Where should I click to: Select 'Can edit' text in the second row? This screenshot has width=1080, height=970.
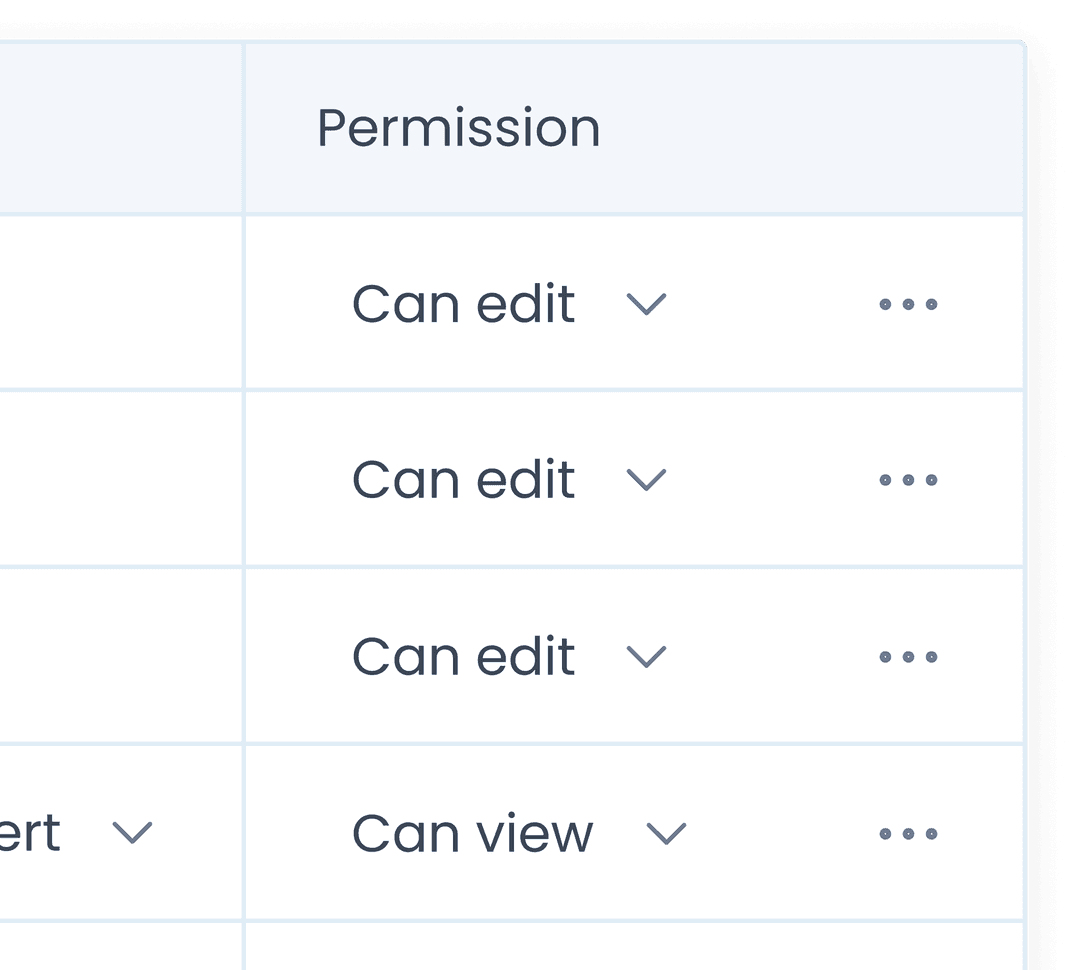point(463,480)
